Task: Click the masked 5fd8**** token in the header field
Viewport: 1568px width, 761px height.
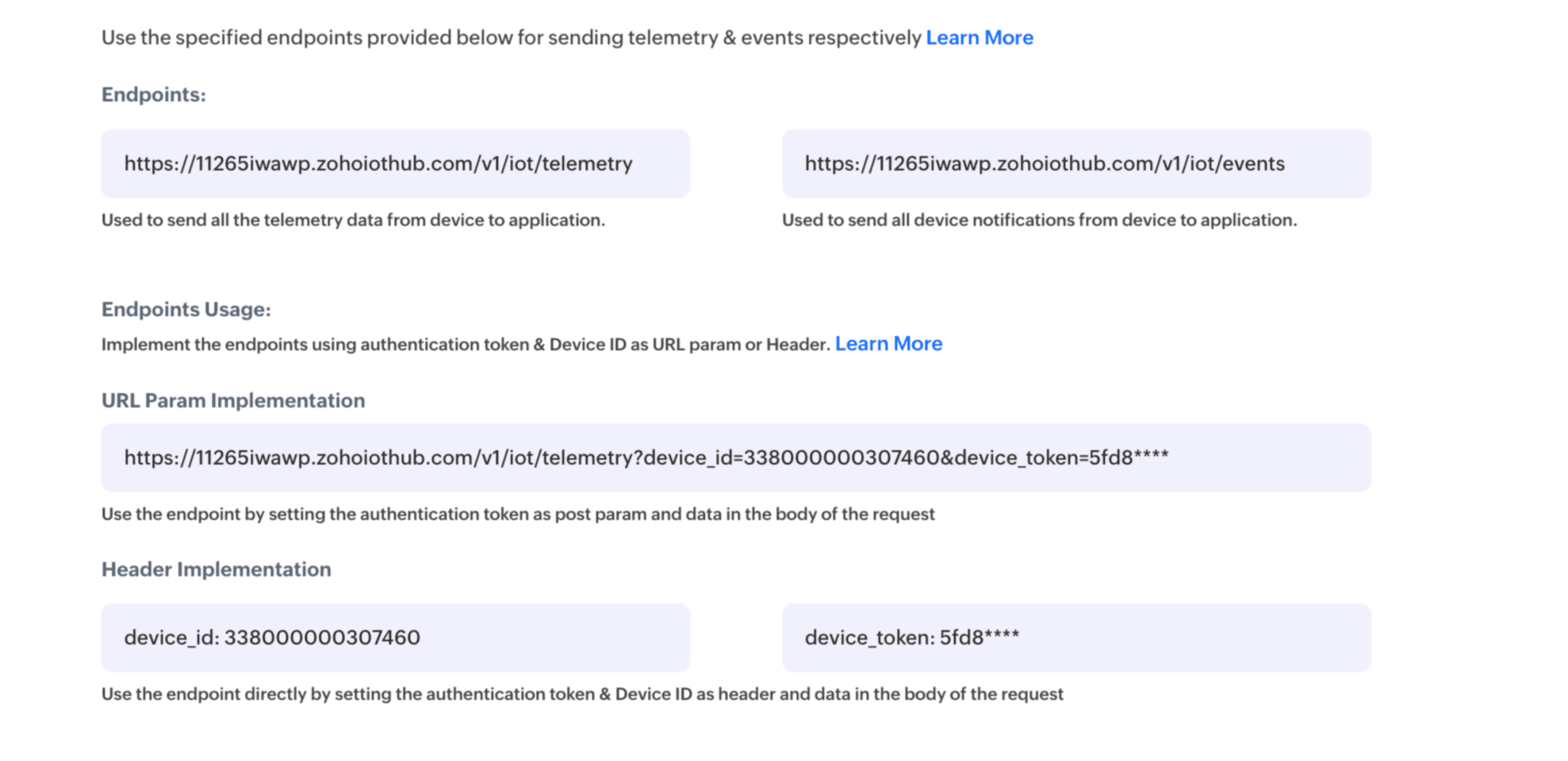Action: coord(979,638)
